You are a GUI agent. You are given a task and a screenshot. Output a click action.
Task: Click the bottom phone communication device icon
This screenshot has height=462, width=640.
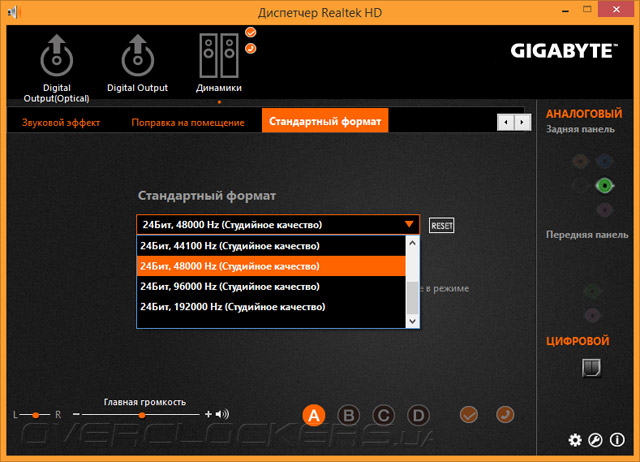point(505,415)
